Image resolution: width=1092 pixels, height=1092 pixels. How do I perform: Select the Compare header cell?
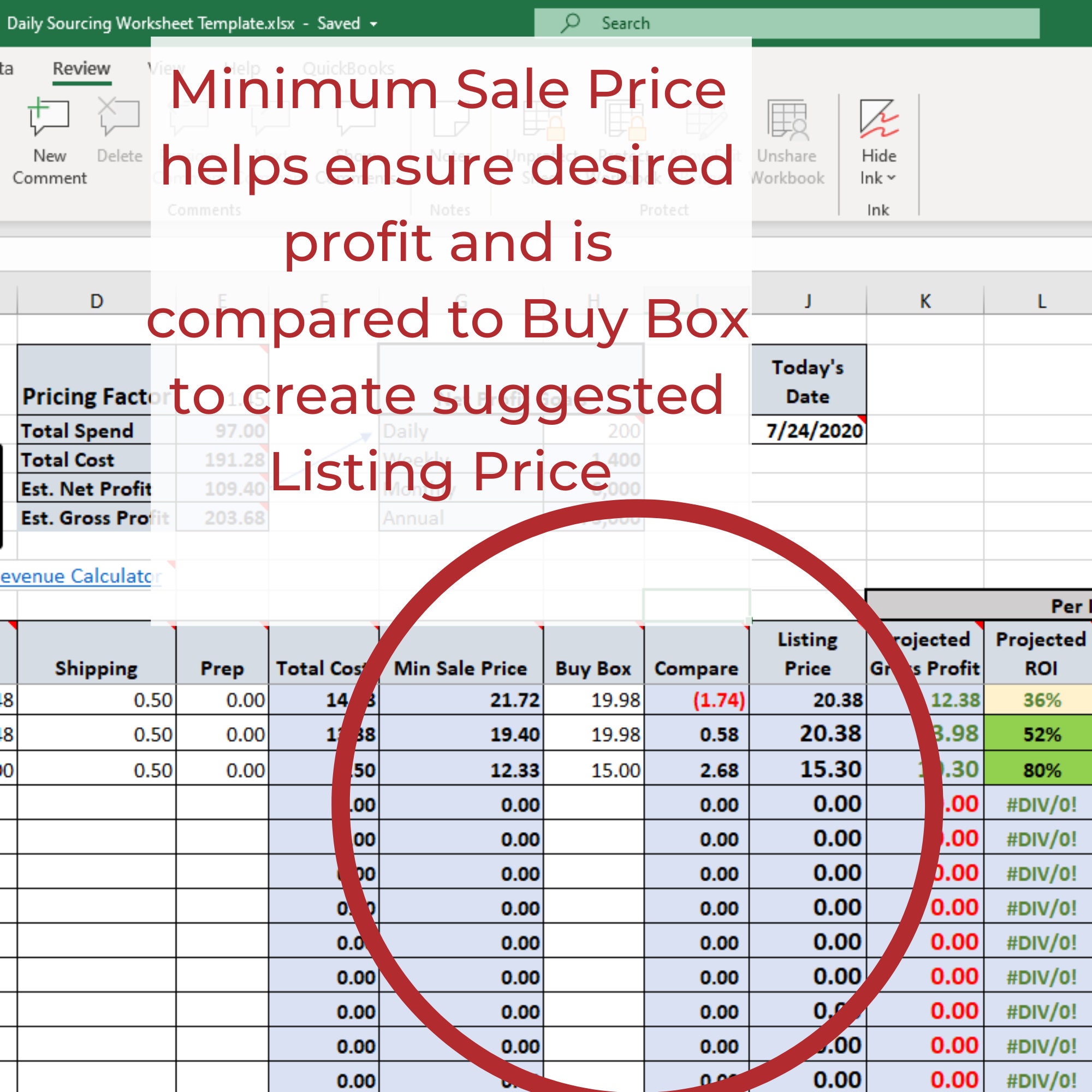coord(696,654)
